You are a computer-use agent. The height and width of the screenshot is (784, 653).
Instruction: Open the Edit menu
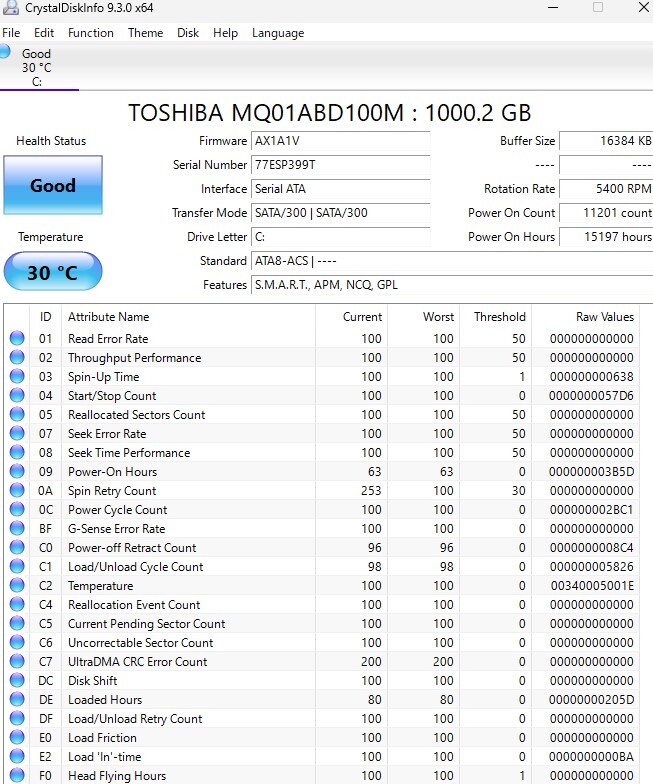[44, 33]
